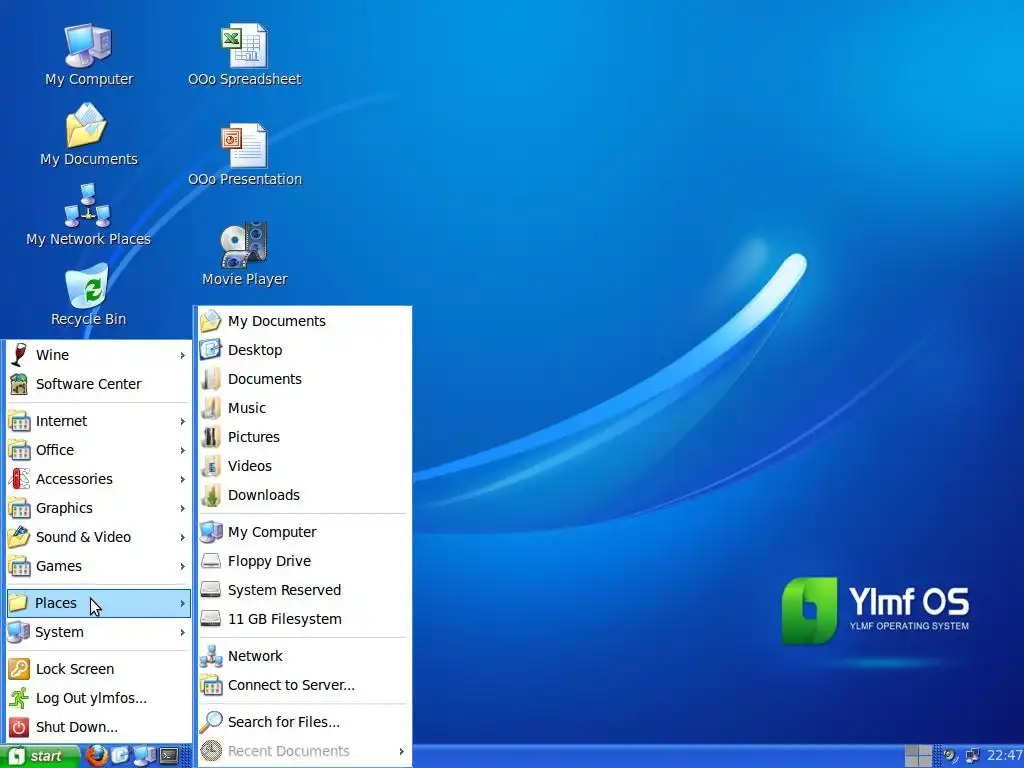The height and width of the screenshot is (768, 1024).
Task: Click Show Desktop icon in taskbar
Action: (120, 756)
